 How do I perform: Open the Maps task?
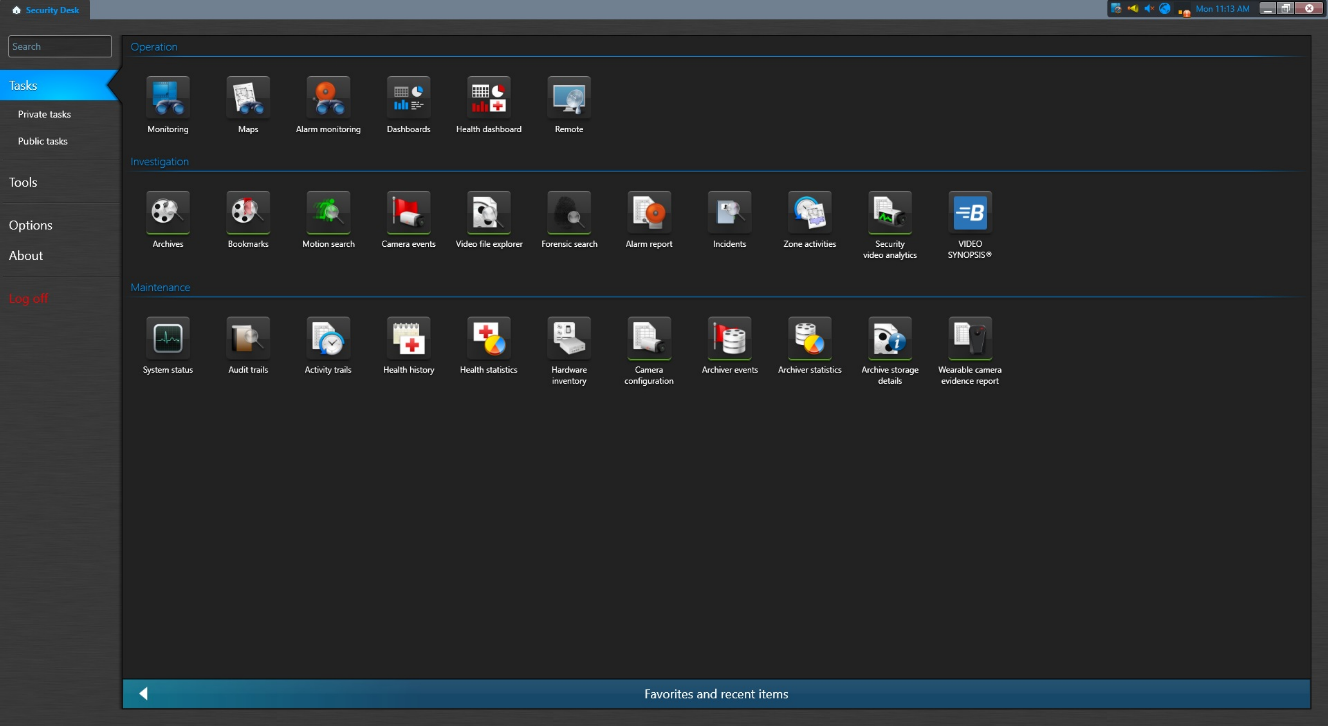(248, 105)
